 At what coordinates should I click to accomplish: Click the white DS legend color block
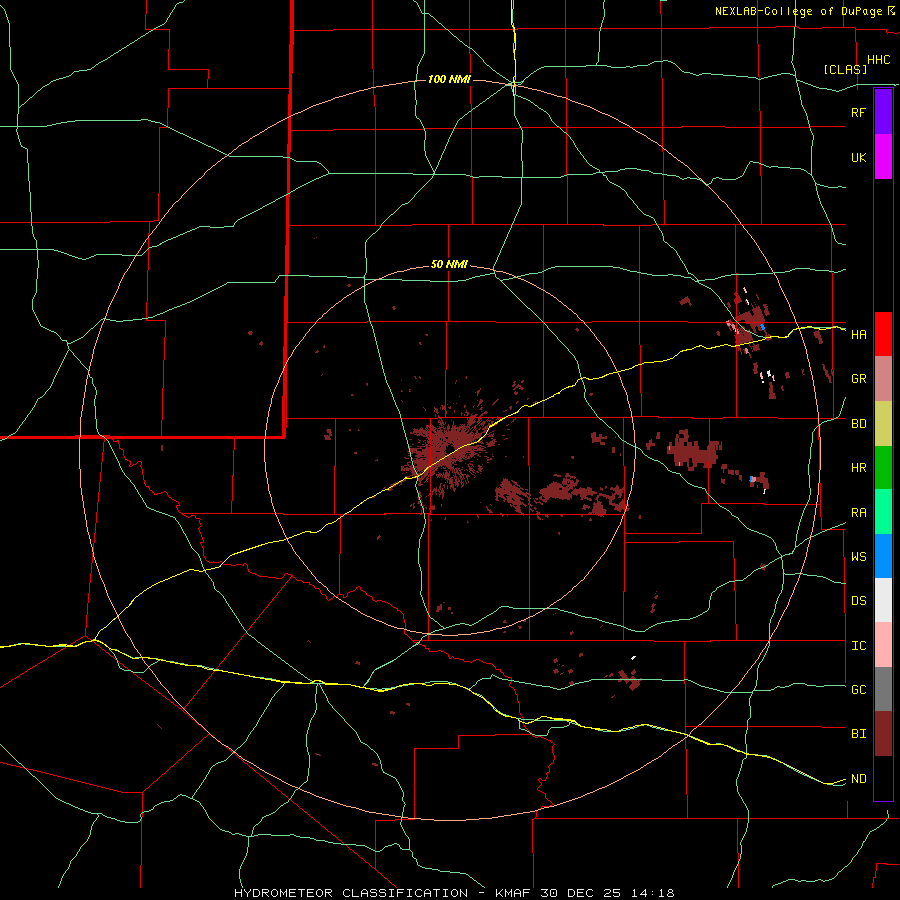883,600
